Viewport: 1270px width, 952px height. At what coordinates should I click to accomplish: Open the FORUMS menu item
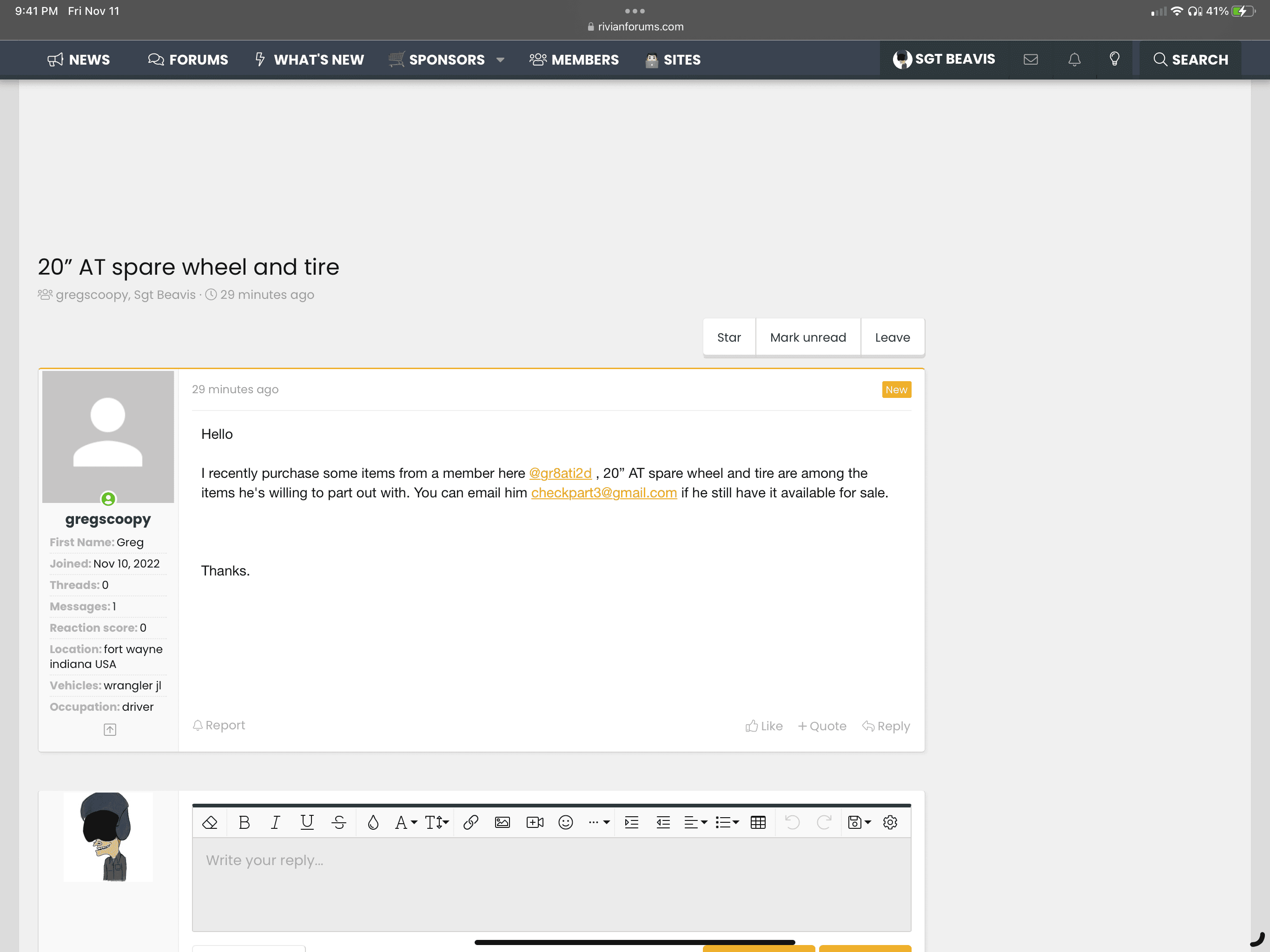[x=188, y=59]
